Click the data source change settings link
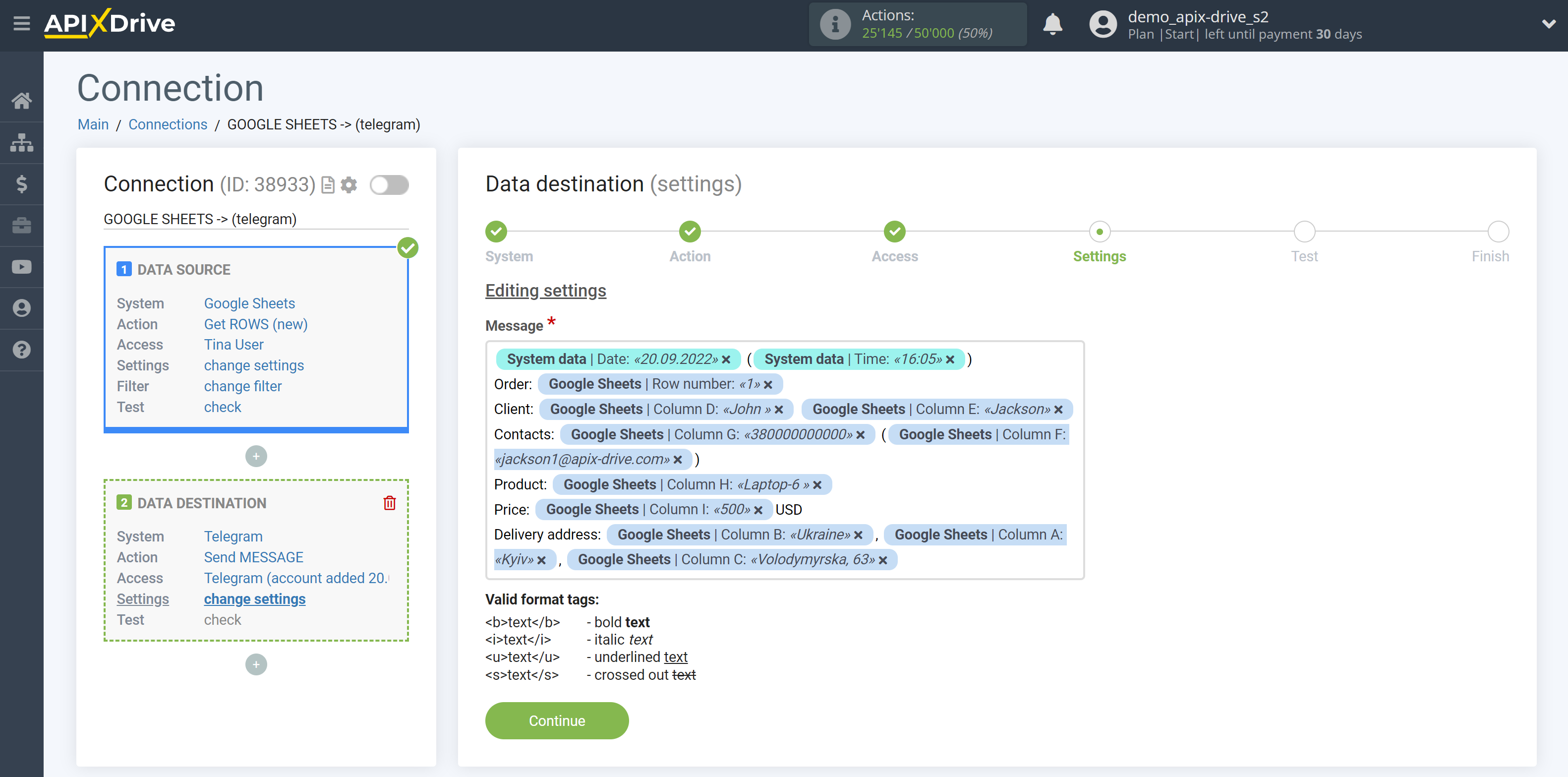 tap(254, 365)
